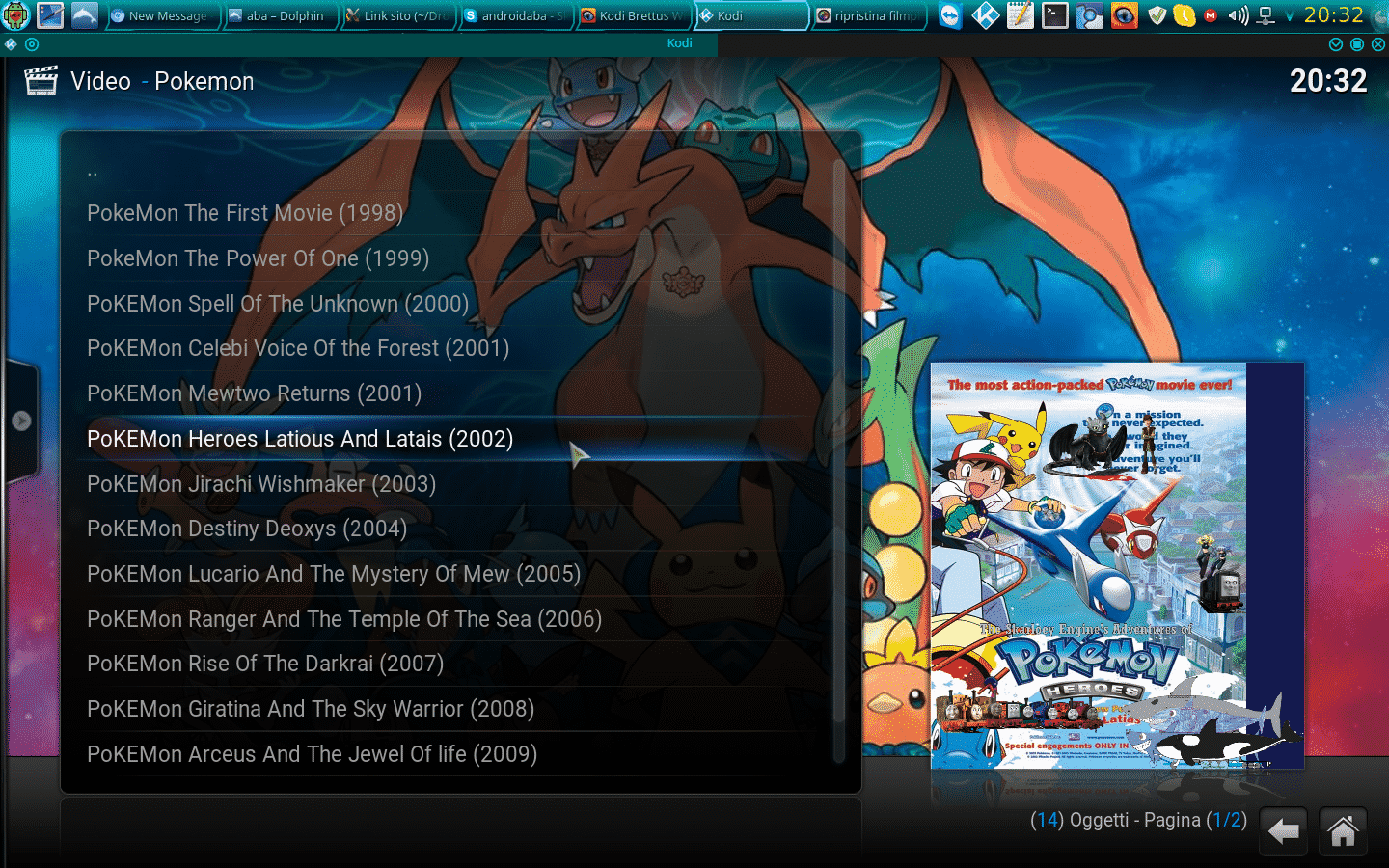Go back with the arrow button
1389x868 pixels.
coord(1284,831)
